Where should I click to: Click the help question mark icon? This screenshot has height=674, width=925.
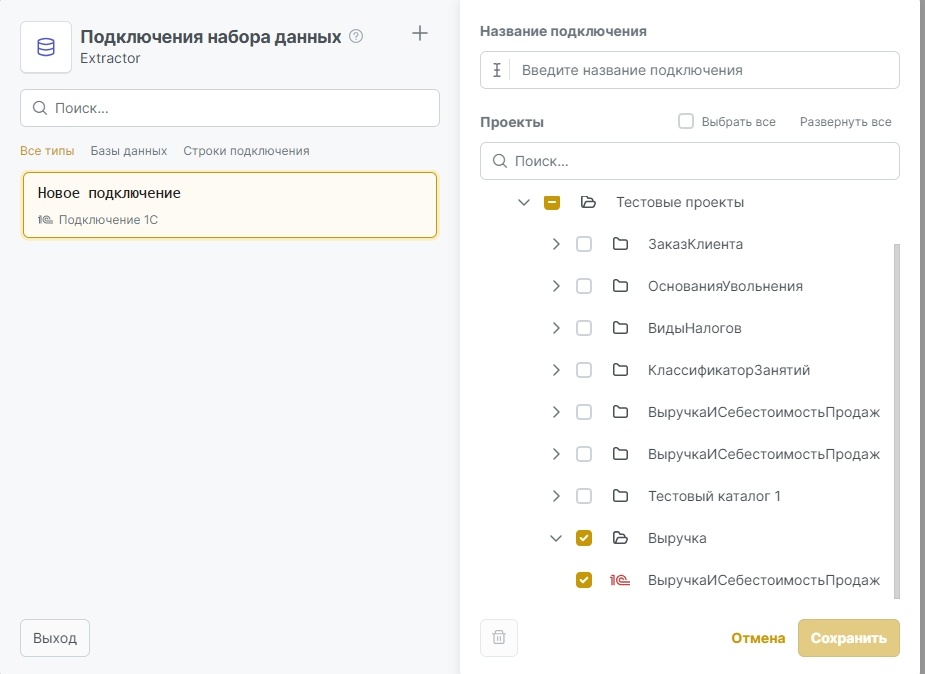click(x=356, y=36)
